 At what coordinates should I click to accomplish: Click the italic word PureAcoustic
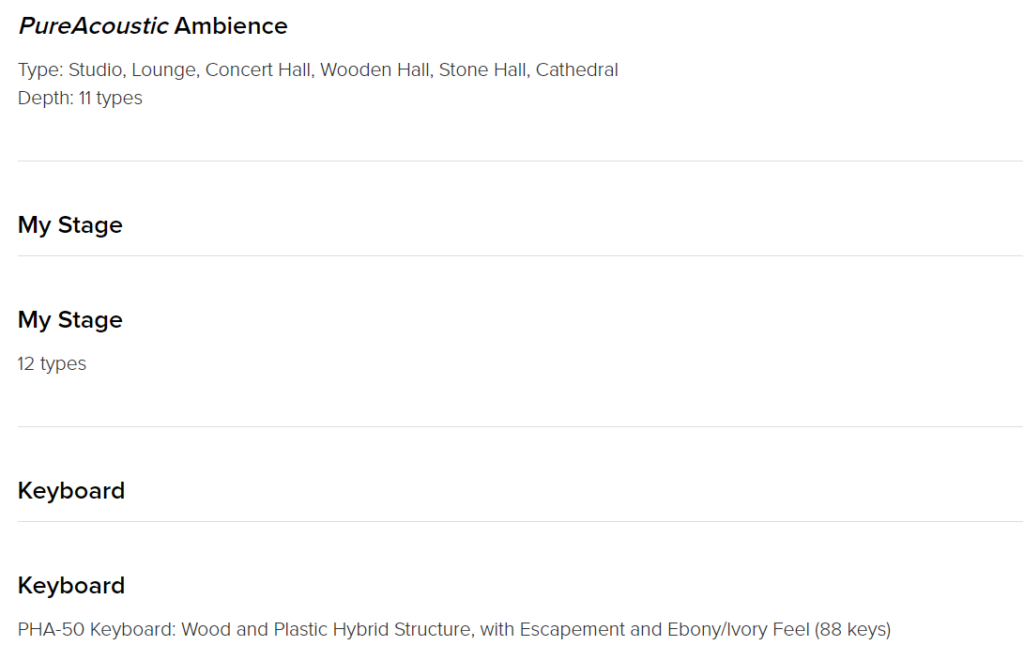click(x=93, y=26)
